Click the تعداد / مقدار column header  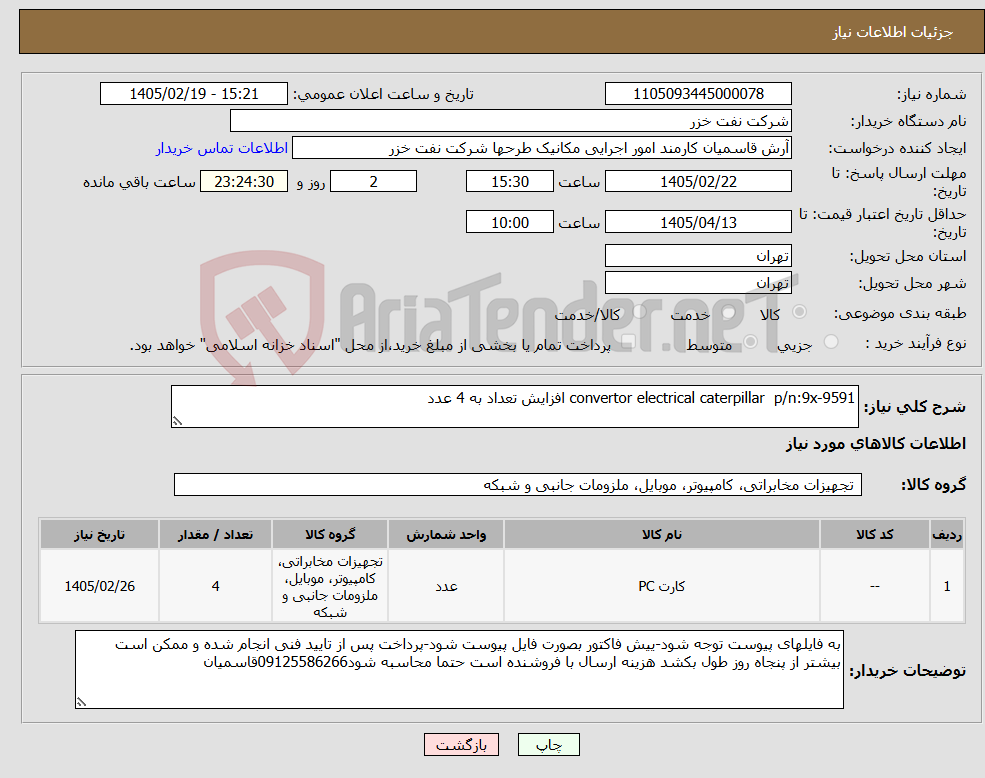pos(215,534)
